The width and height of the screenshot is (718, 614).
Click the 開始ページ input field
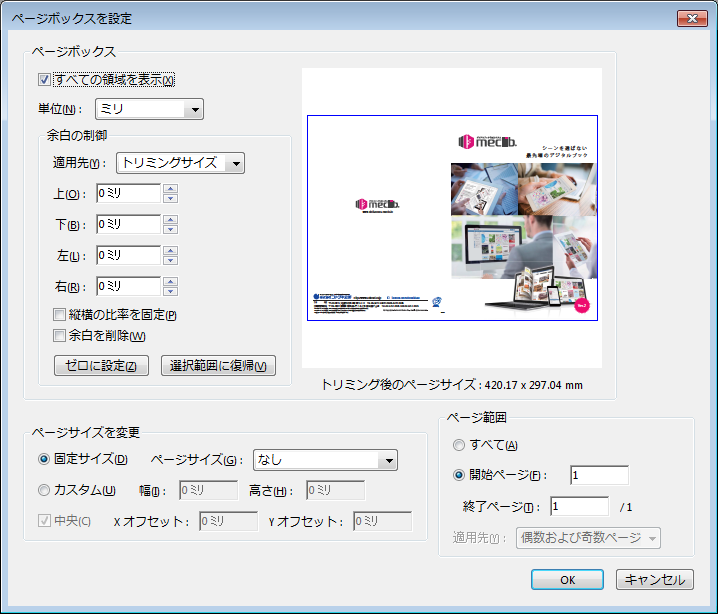tap(599, 475)
